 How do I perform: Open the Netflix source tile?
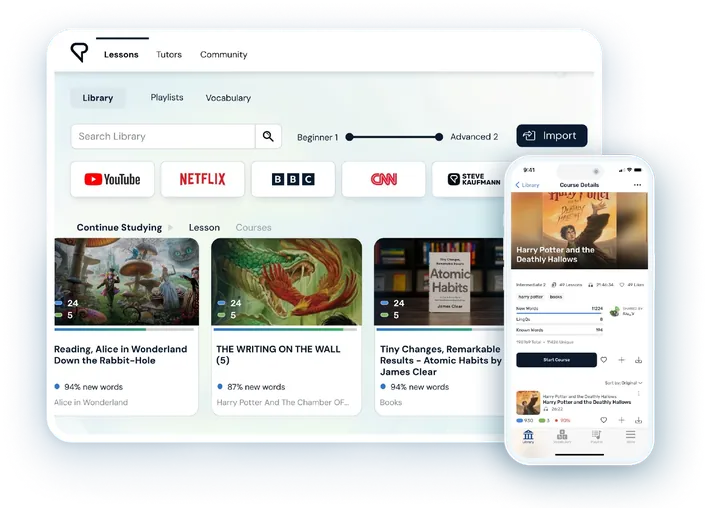point(202,179)
